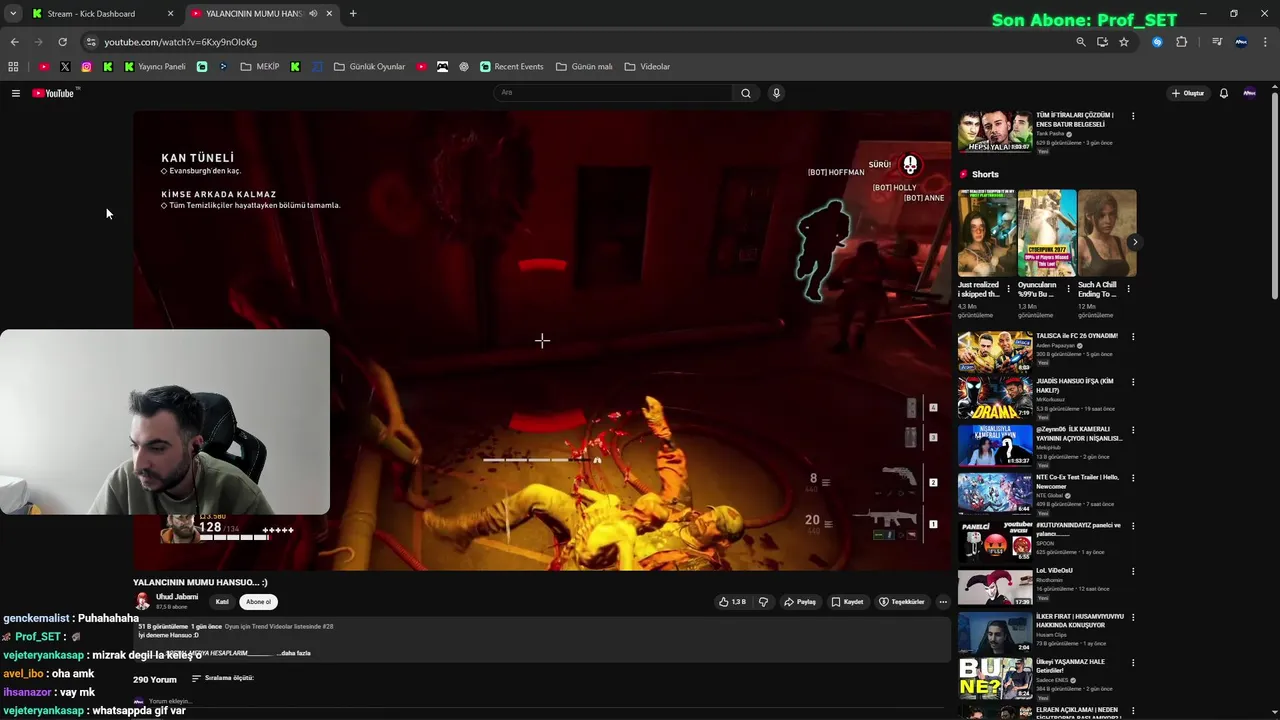Open the YouTube account avatar menu
This screenshot has height=720, width=1280.
tap(1249, 93)
